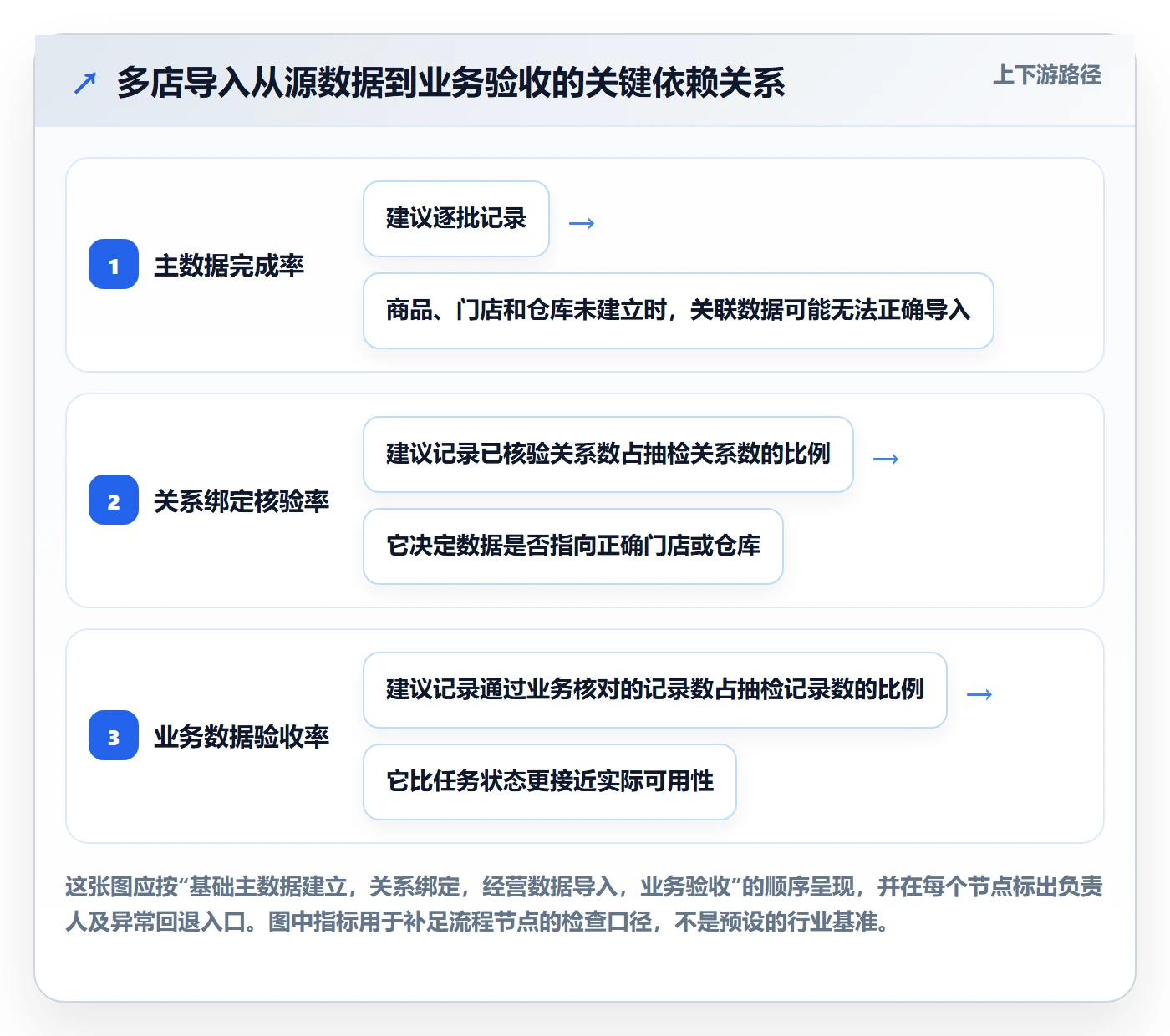
Task: Select the blue number 1 badge
Action: (x=114, y=265)
